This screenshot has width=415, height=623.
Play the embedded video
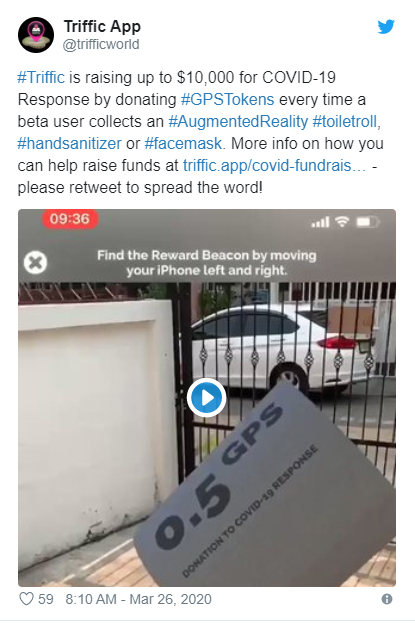pyautogui.click(x=206, y=398)
